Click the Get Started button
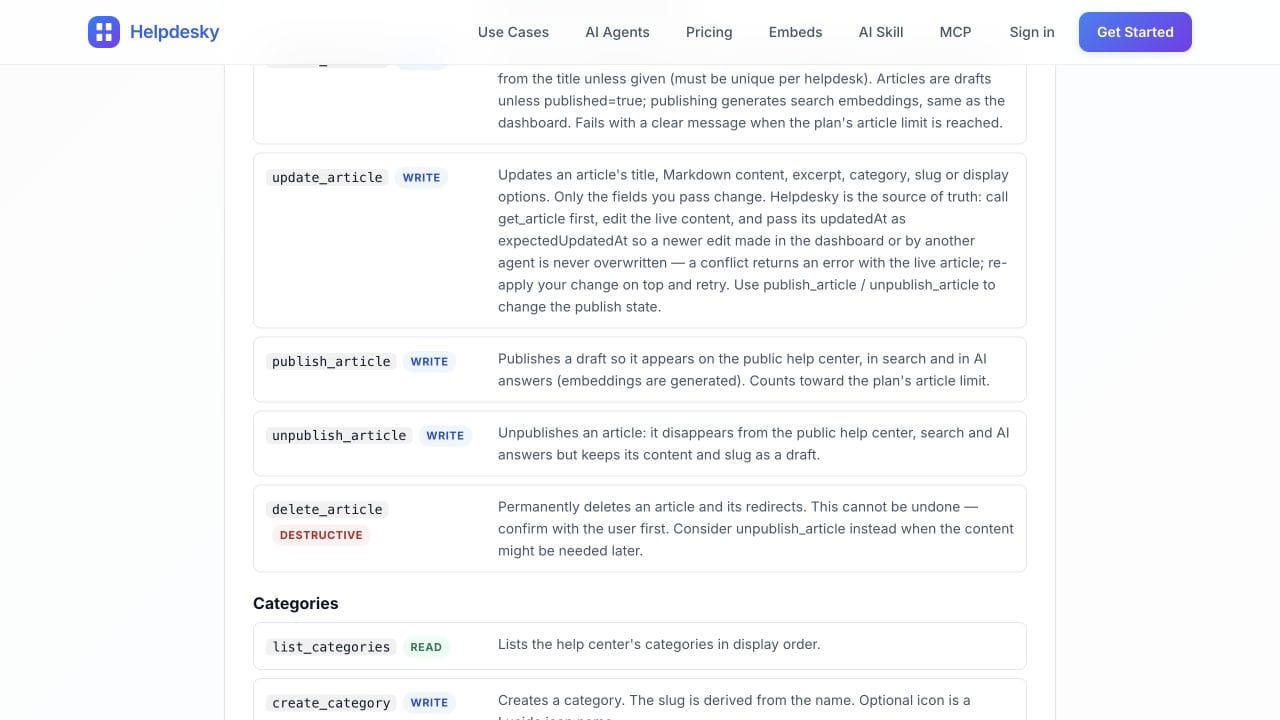 [1135, 32]
